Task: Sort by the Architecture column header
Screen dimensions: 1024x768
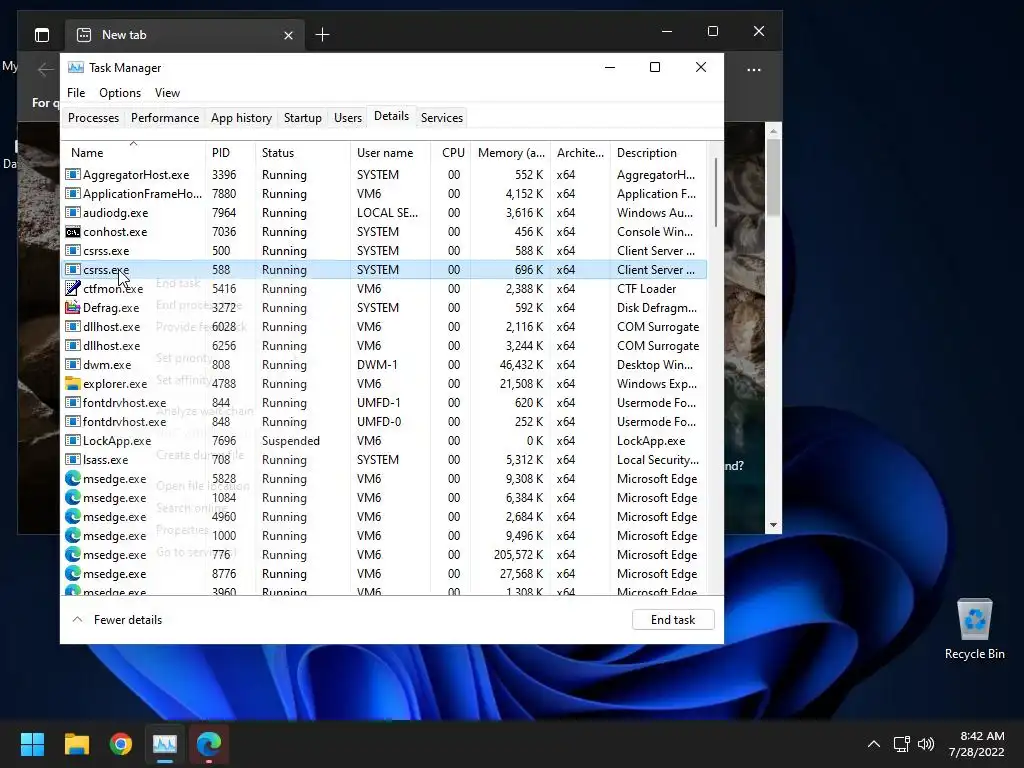Action: click(580, 153)
